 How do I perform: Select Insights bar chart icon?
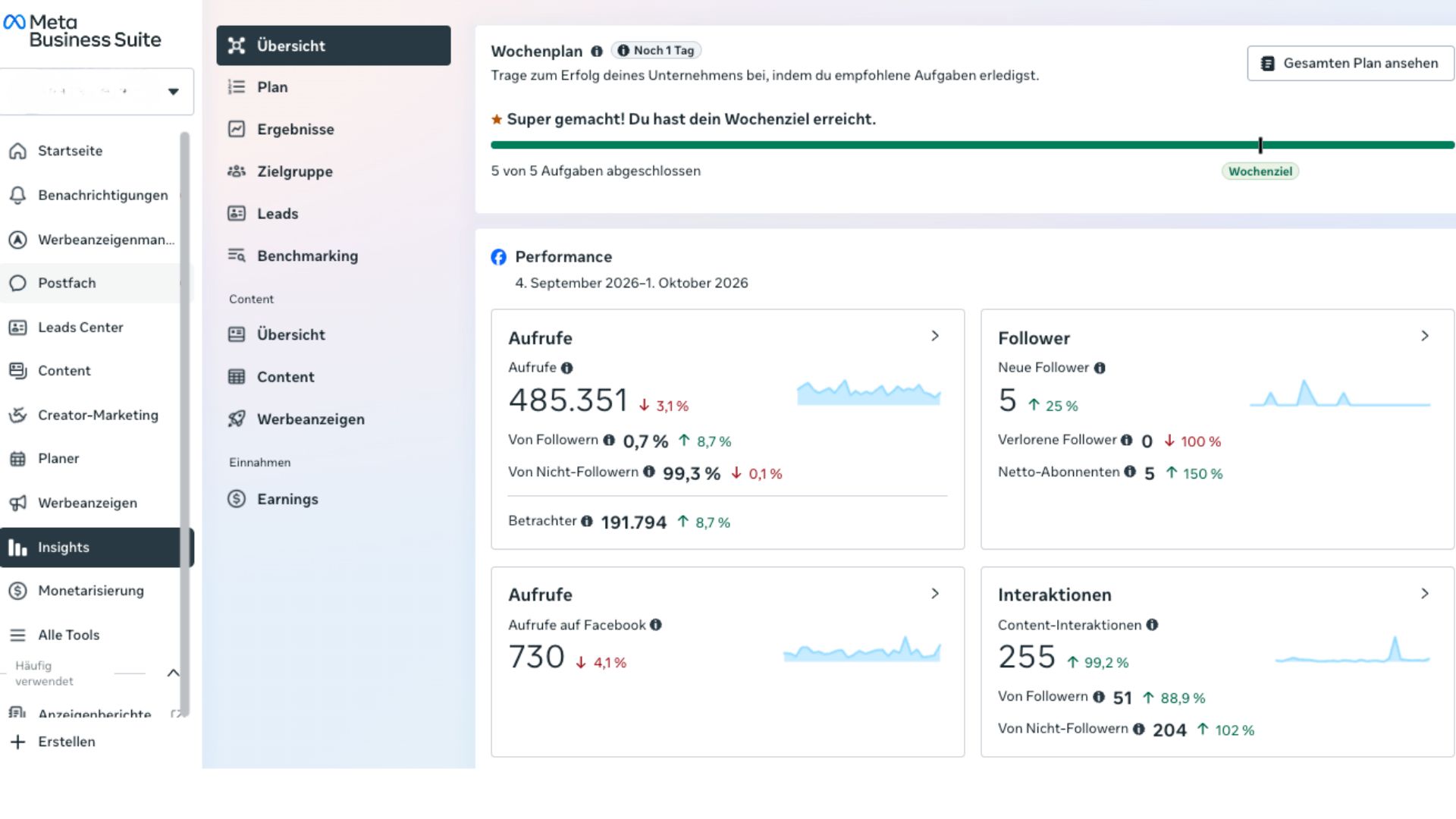[17, 548]
